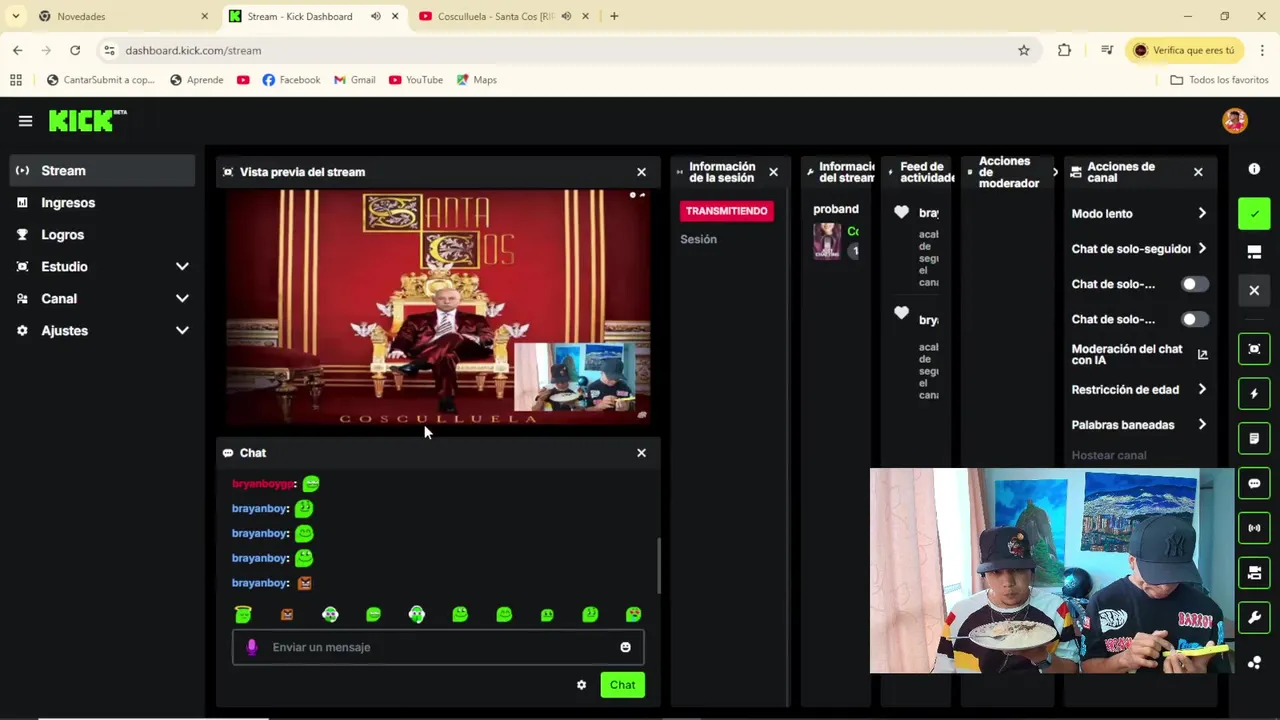This screenshot has height=720, width=1280.
Task: Toggle the second Chat de solo-... switch
Action: (1194, 319)
